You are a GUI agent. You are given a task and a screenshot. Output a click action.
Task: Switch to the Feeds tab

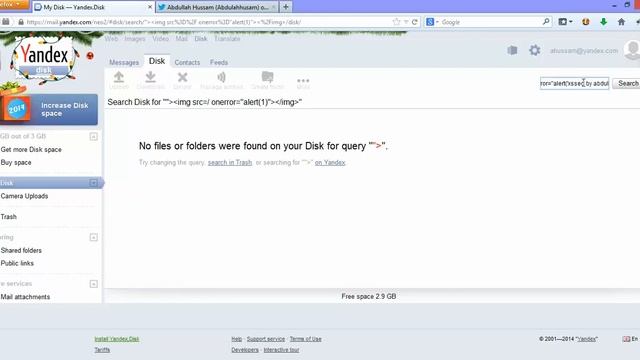(219, 62)
